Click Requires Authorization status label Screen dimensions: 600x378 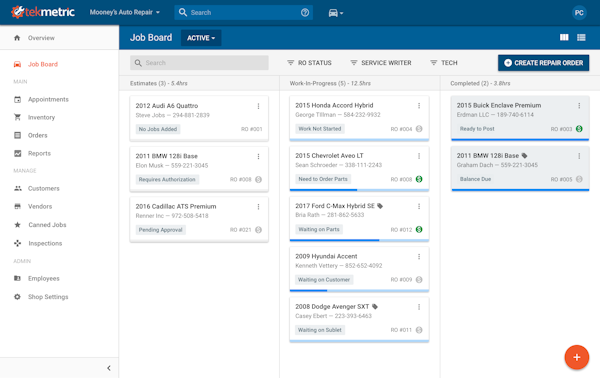[x=167, y=179]
